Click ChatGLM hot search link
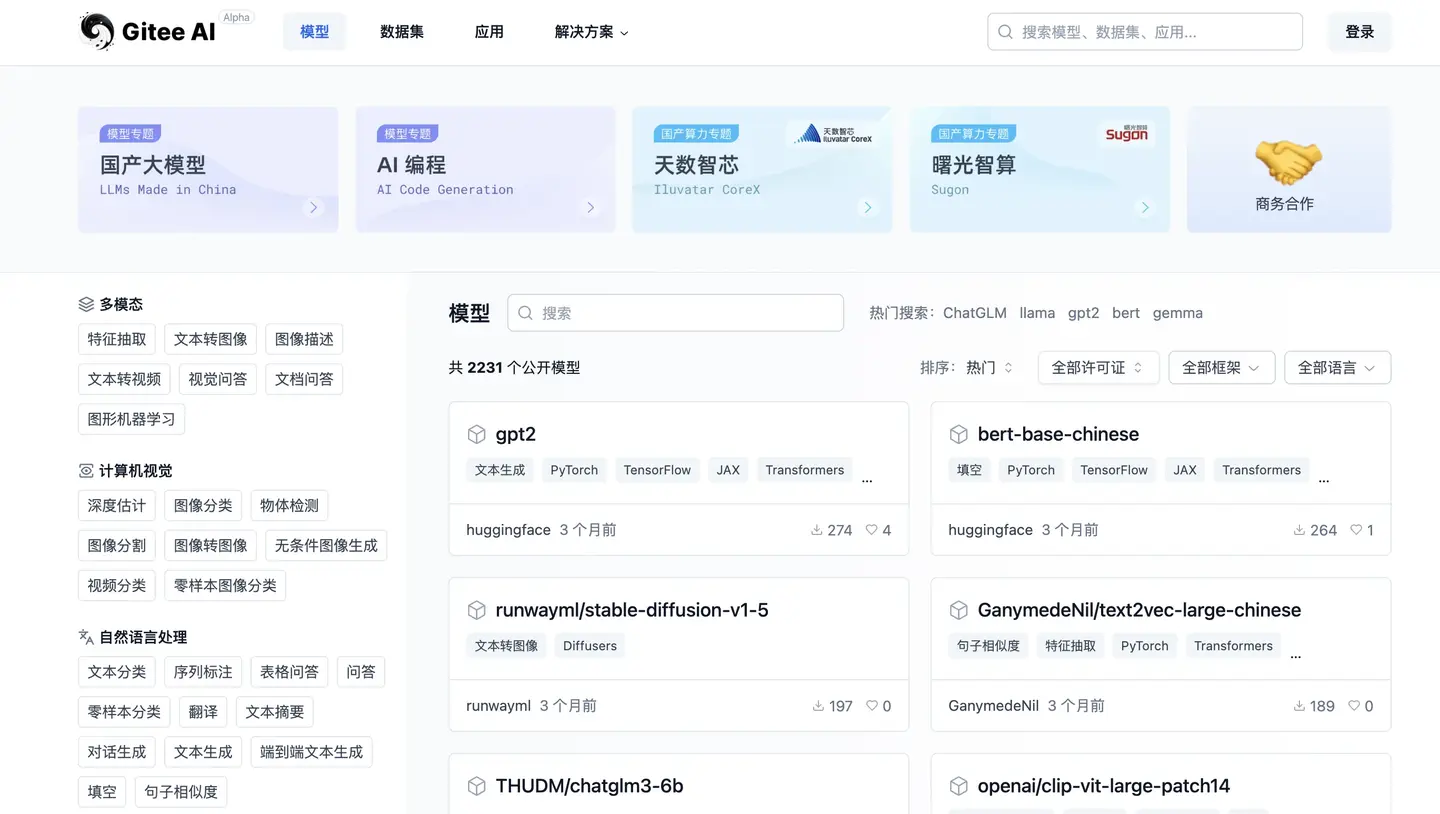1440x814 pixels. [x=975, y=313]
